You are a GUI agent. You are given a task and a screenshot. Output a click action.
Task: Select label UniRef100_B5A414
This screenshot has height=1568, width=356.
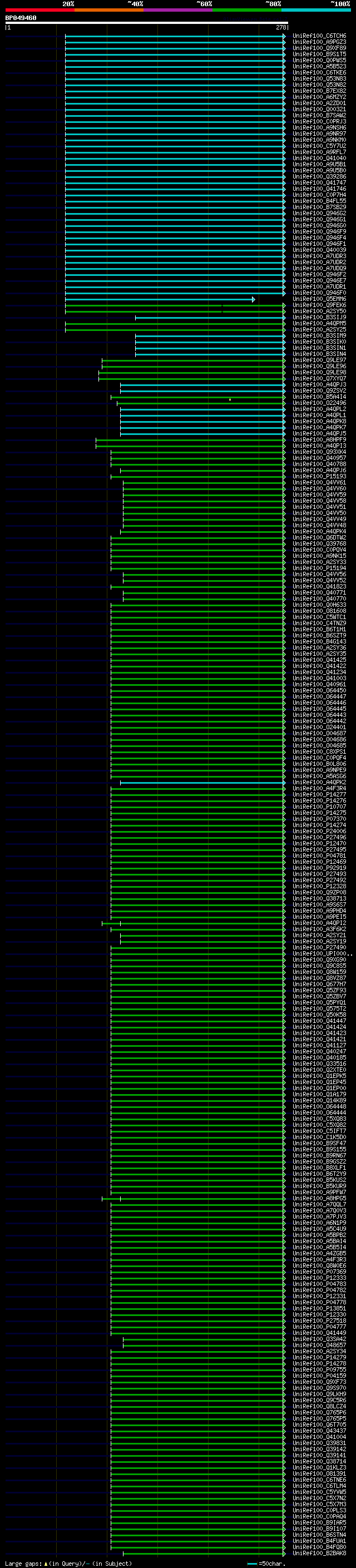[319, 397]
